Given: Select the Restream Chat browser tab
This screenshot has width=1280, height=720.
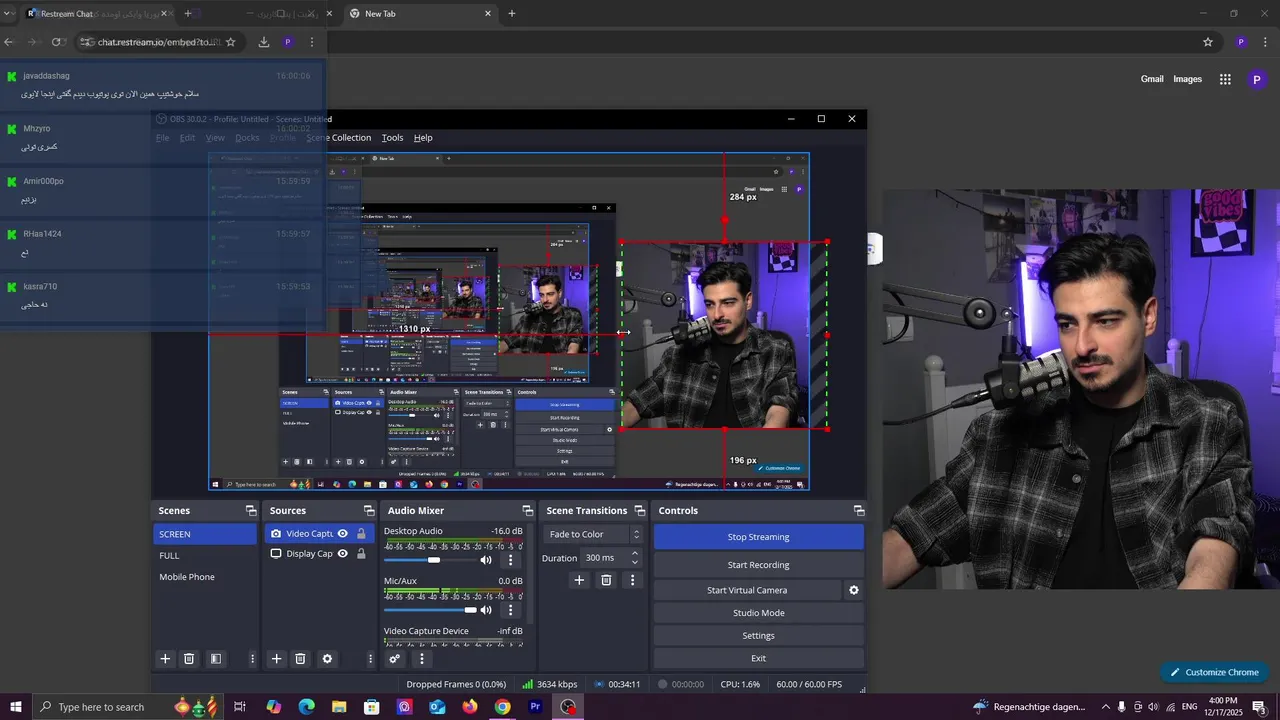Looking at the screenshot, I should tap(95, 14).
